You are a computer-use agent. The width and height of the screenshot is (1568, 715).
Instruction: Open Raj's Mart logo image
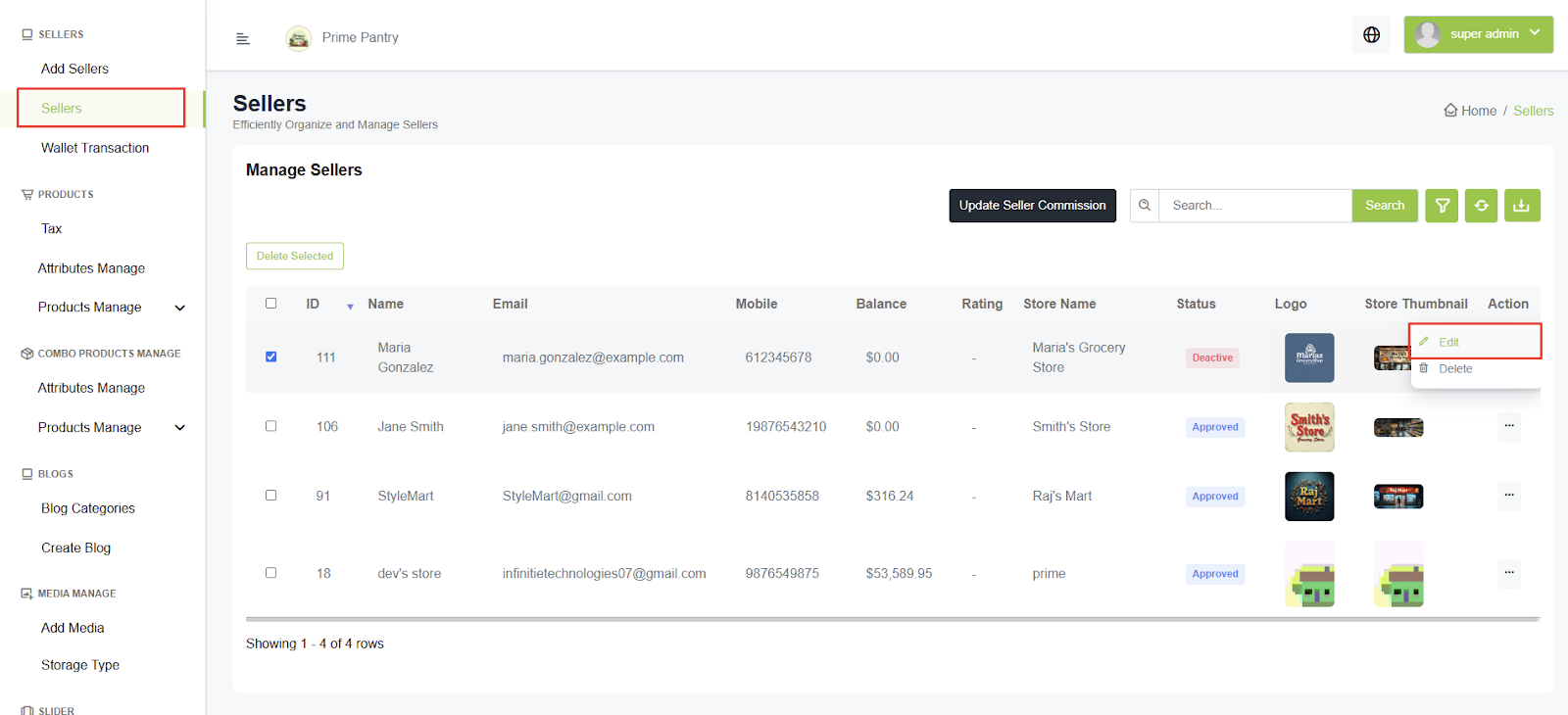(1309, 497)
